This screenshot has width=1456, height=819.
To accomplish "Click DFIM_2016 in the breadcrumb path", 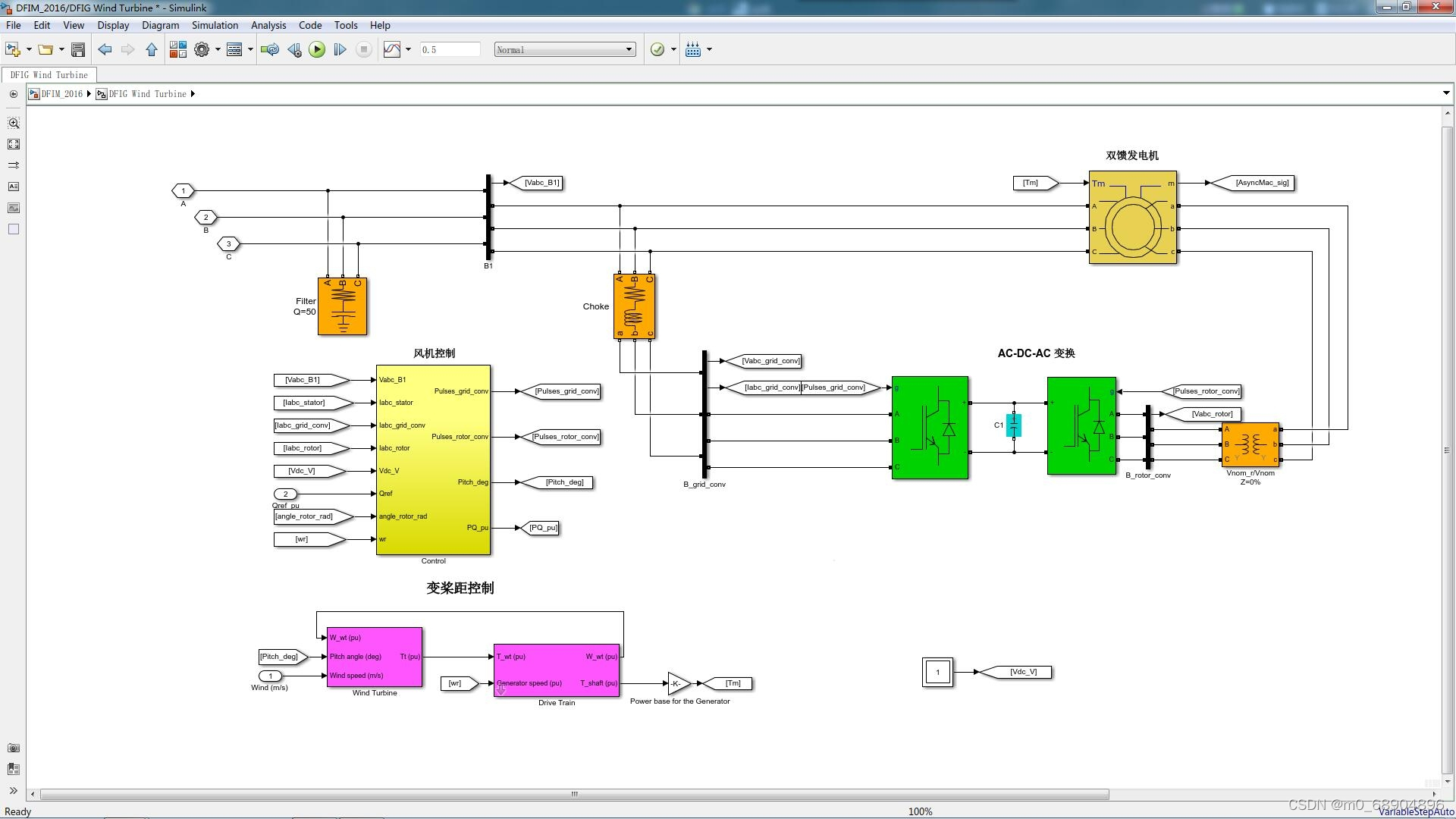I will coord(61,94).
